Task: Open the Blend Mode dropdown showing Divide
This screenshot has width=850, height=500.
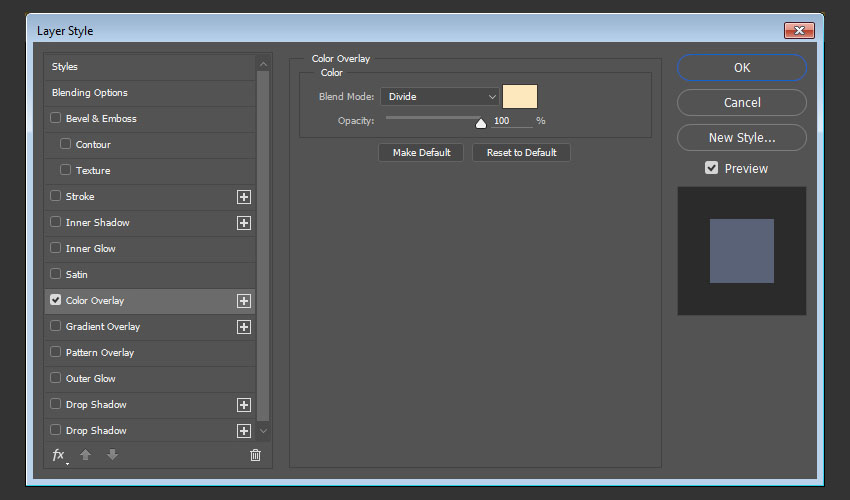Action: 439,97
